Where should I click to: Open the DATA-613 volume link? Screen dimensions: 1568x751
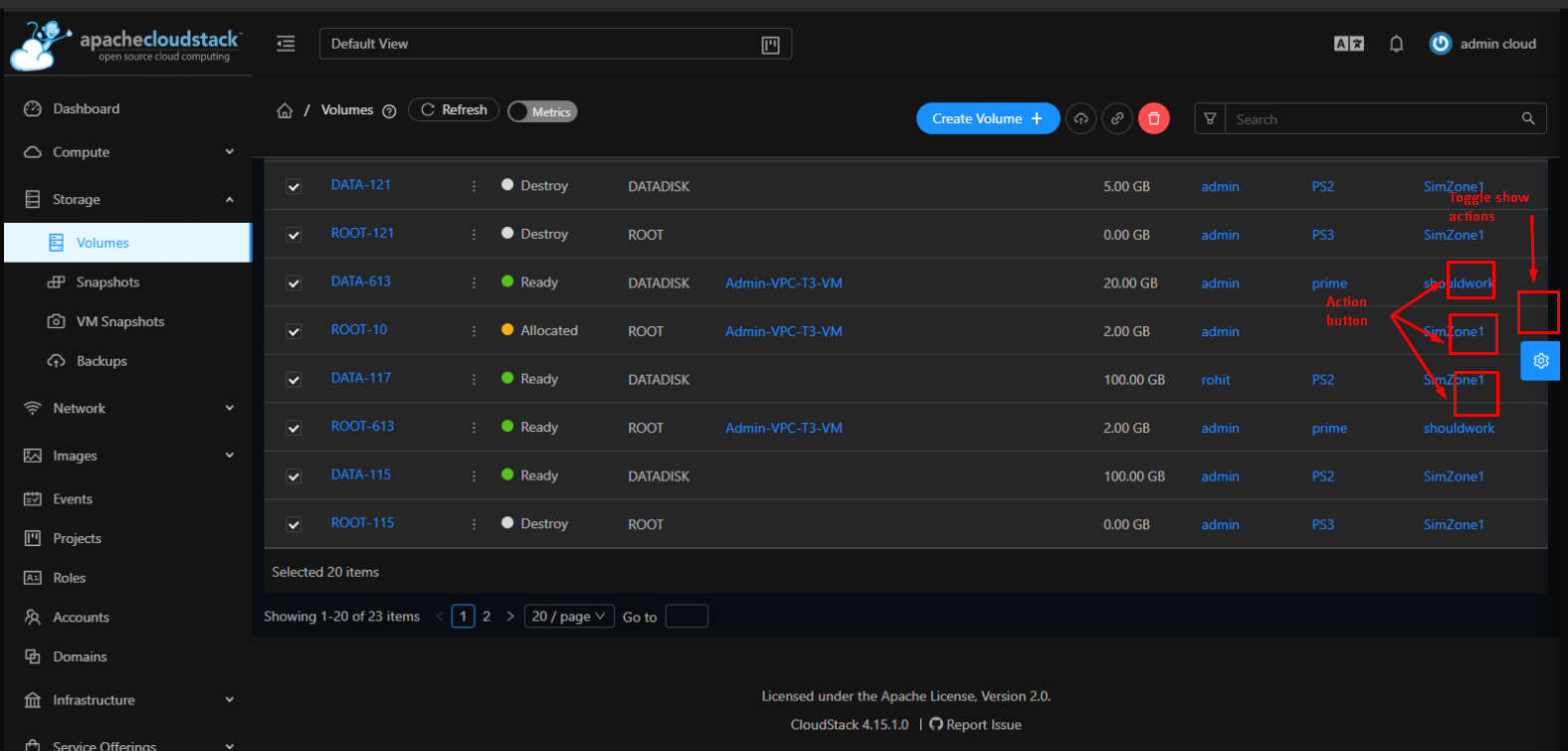pos(361,282)
